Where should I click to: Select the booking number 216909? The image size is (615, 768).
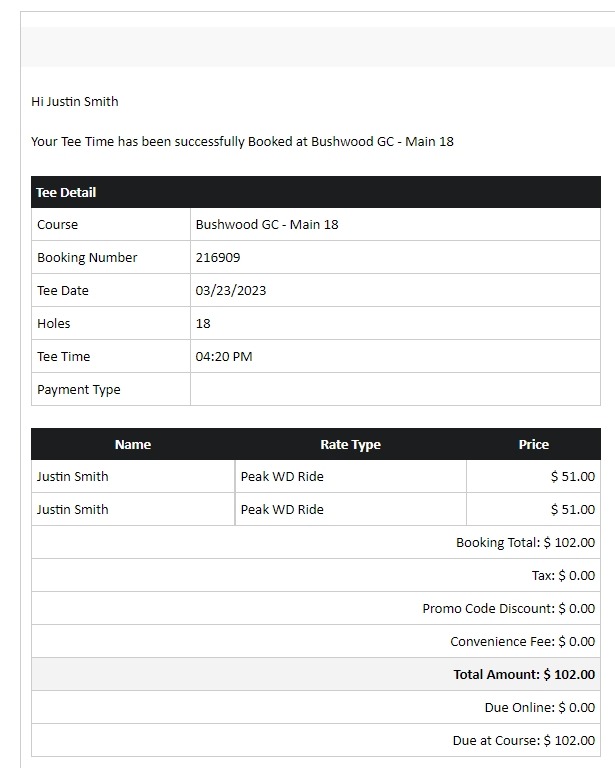click(218, 257)
